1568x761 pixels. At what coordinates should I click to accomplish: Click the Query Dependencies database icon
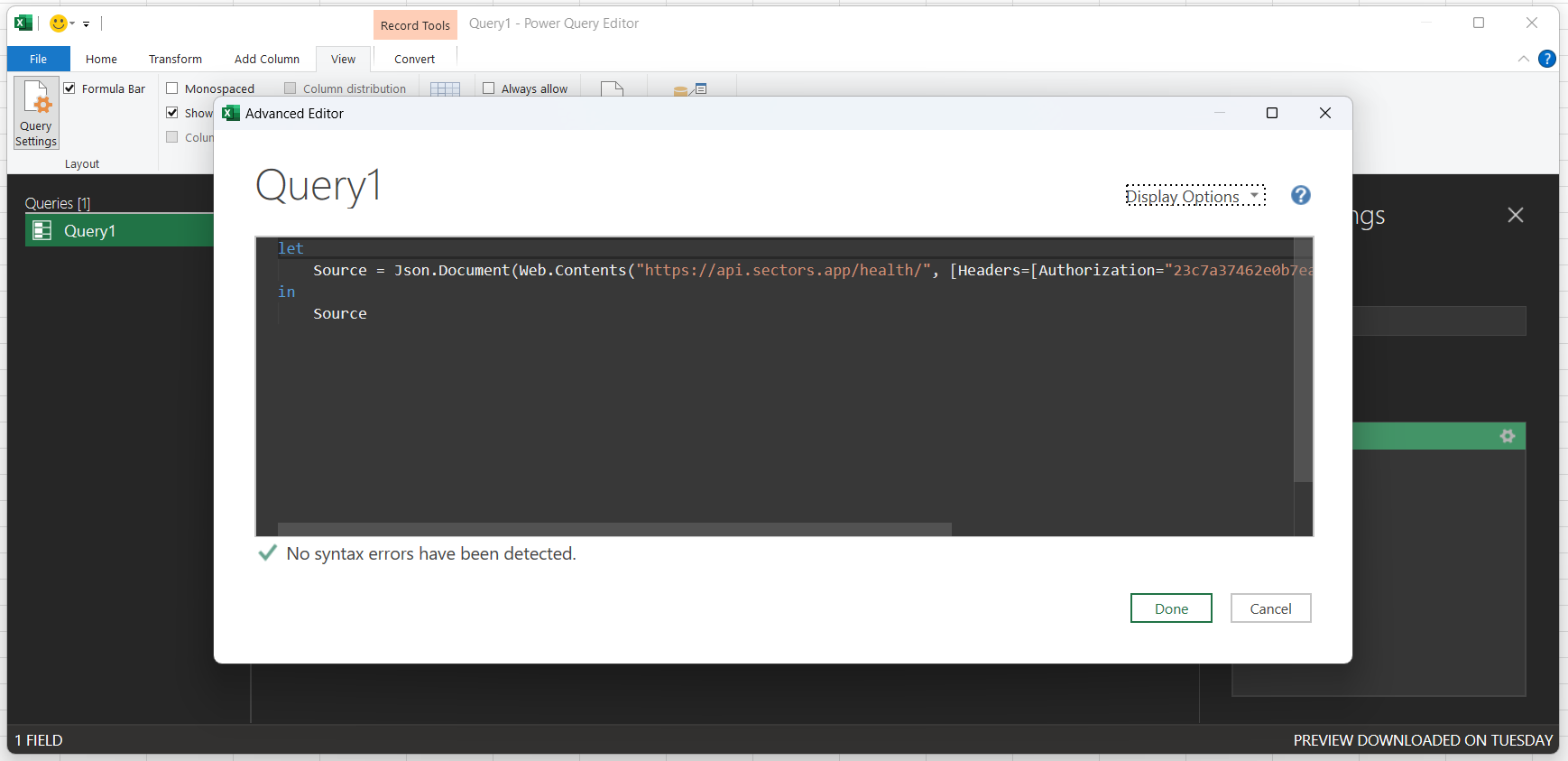pos(690,89)
